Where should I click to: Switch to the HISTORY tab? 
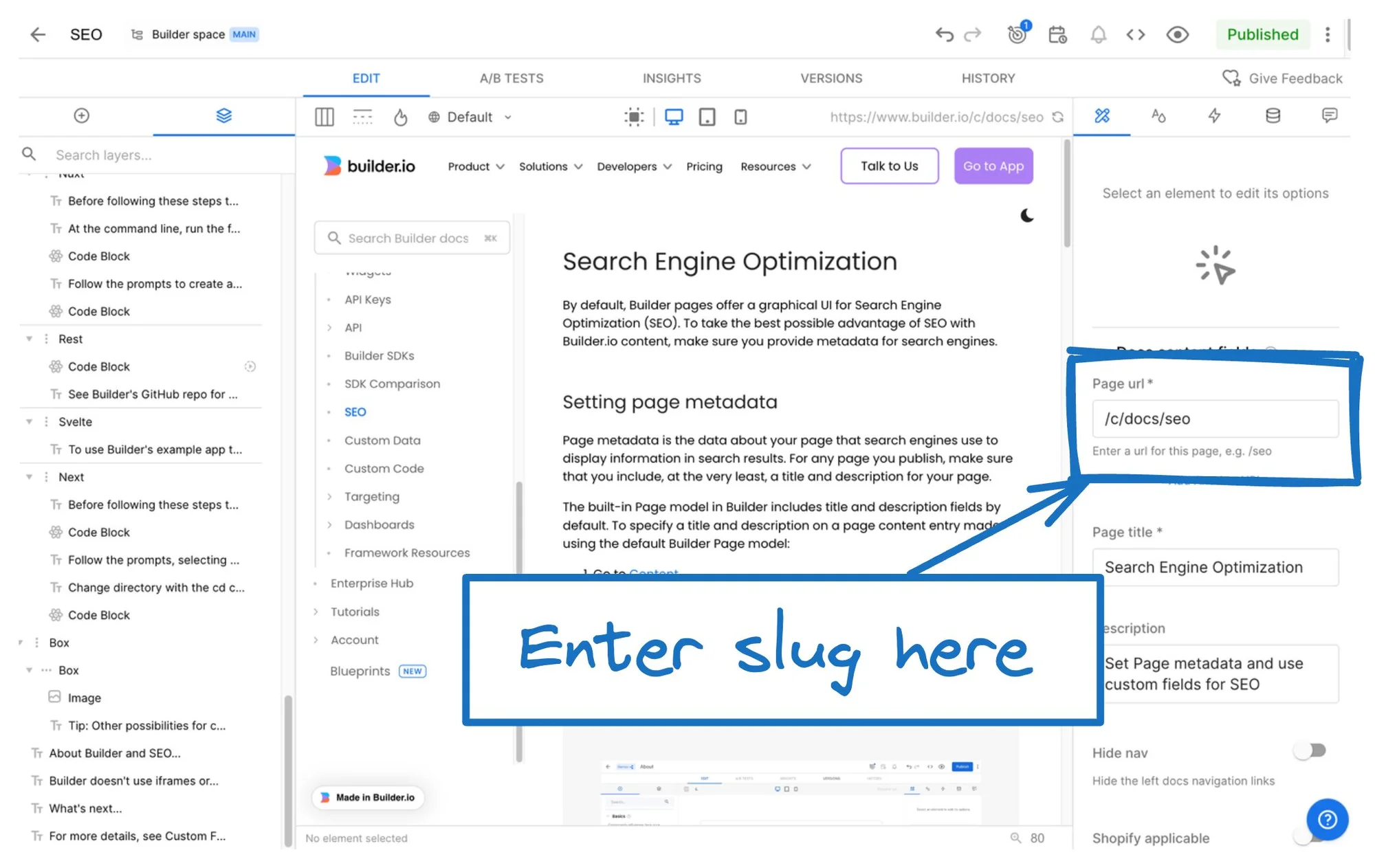pos(988,77)
